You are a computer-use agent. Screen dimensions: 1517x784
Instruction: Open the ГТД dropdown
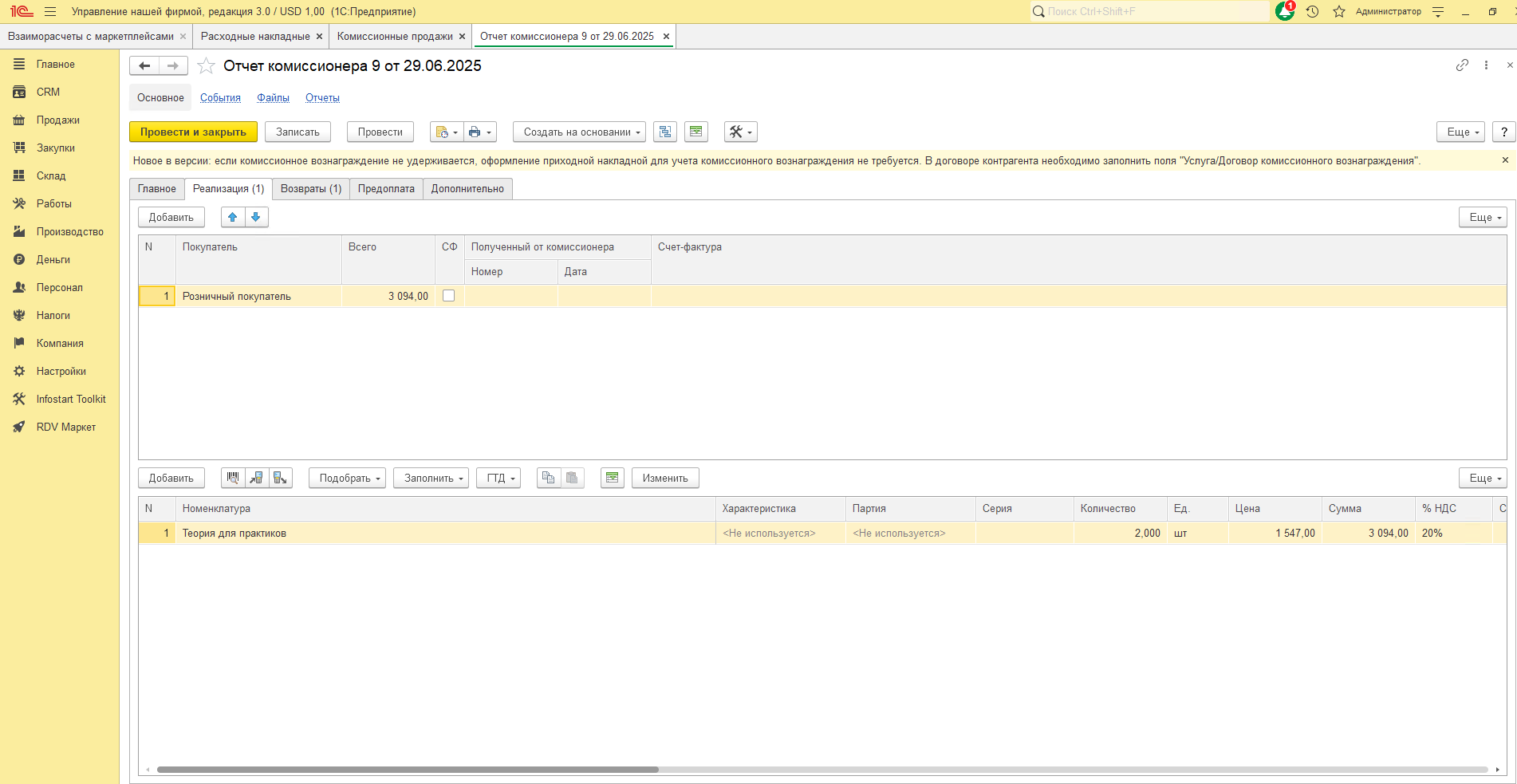click(498, 478)
